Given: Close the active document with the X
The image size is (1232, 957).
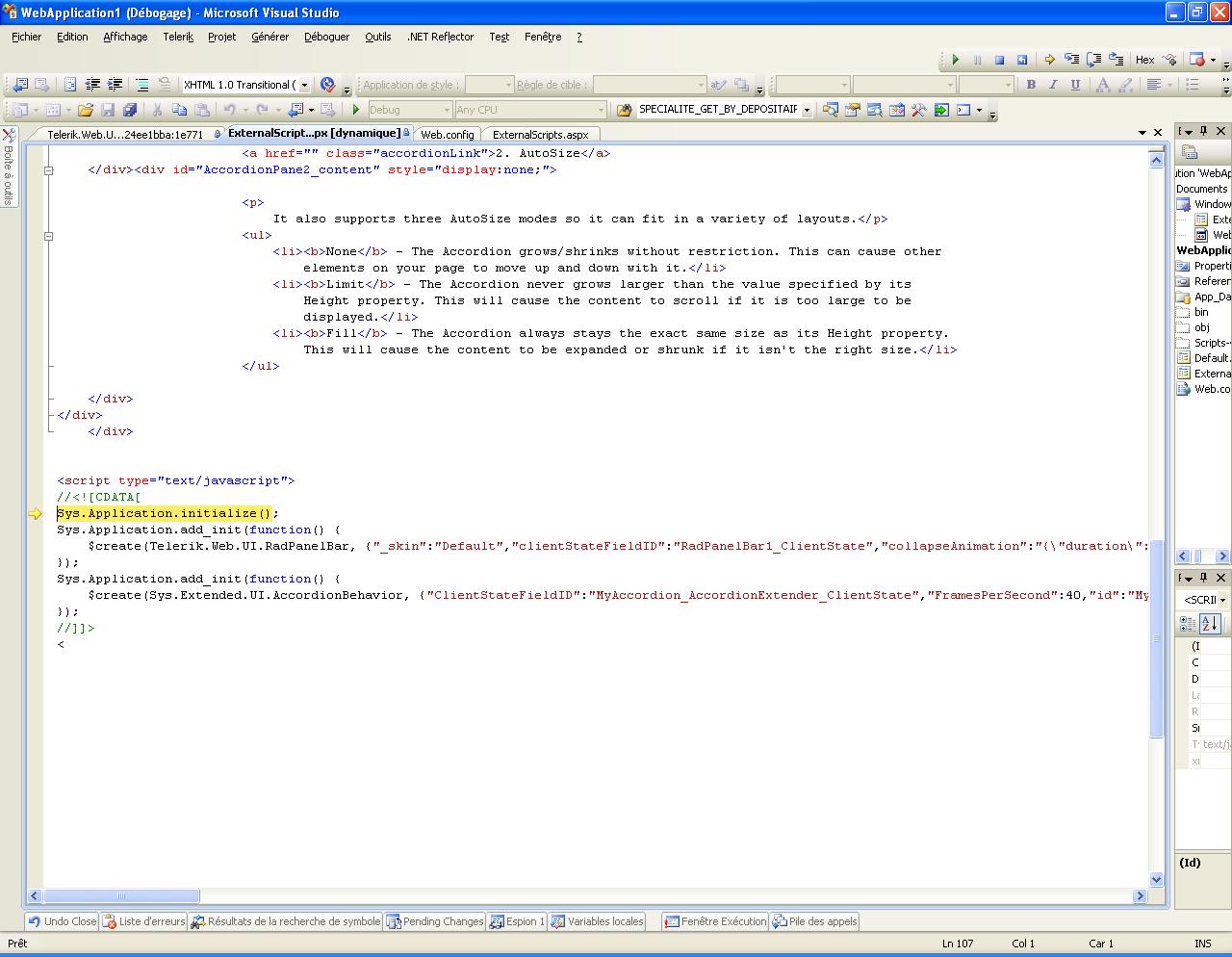Looking at the screenshot, I should 1157,133.
